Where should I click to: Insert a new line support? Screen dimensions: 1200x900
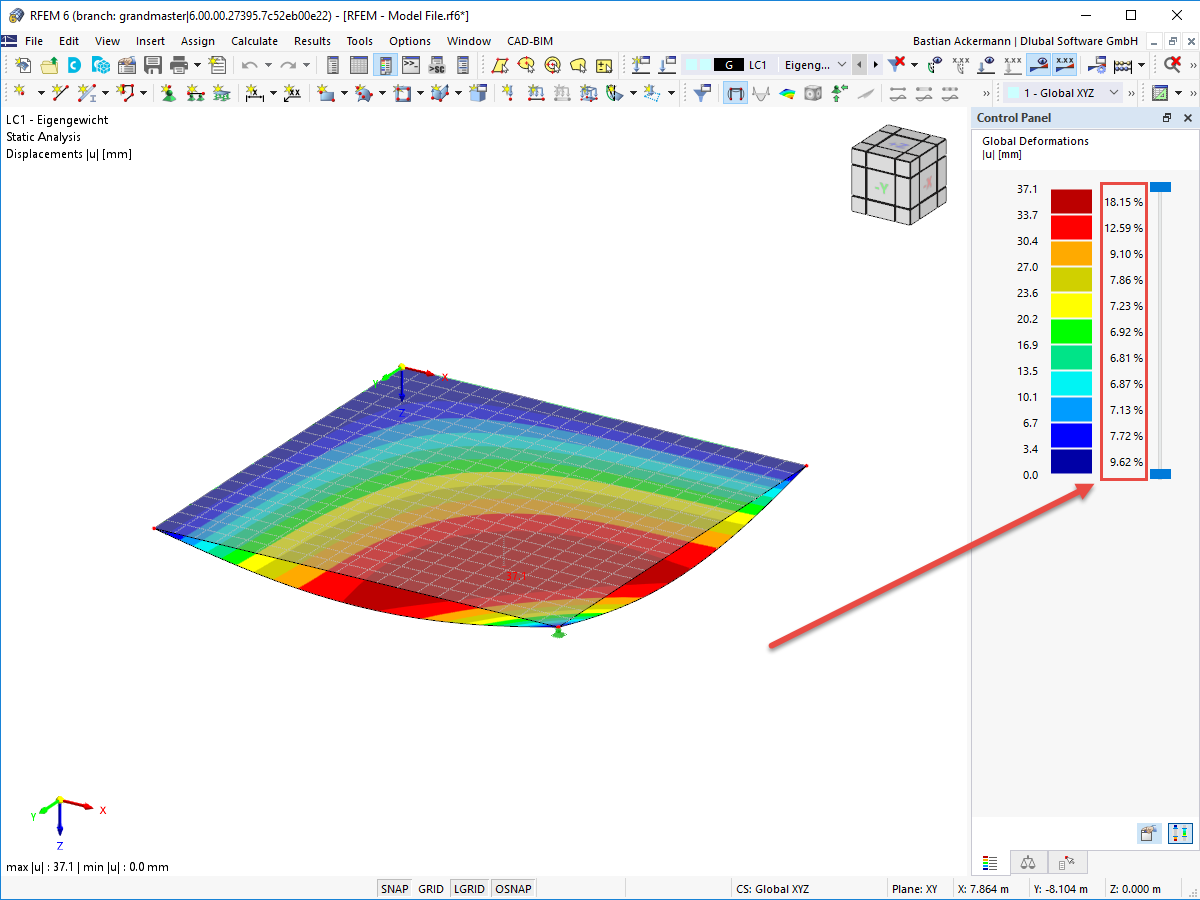click(195, 93)
